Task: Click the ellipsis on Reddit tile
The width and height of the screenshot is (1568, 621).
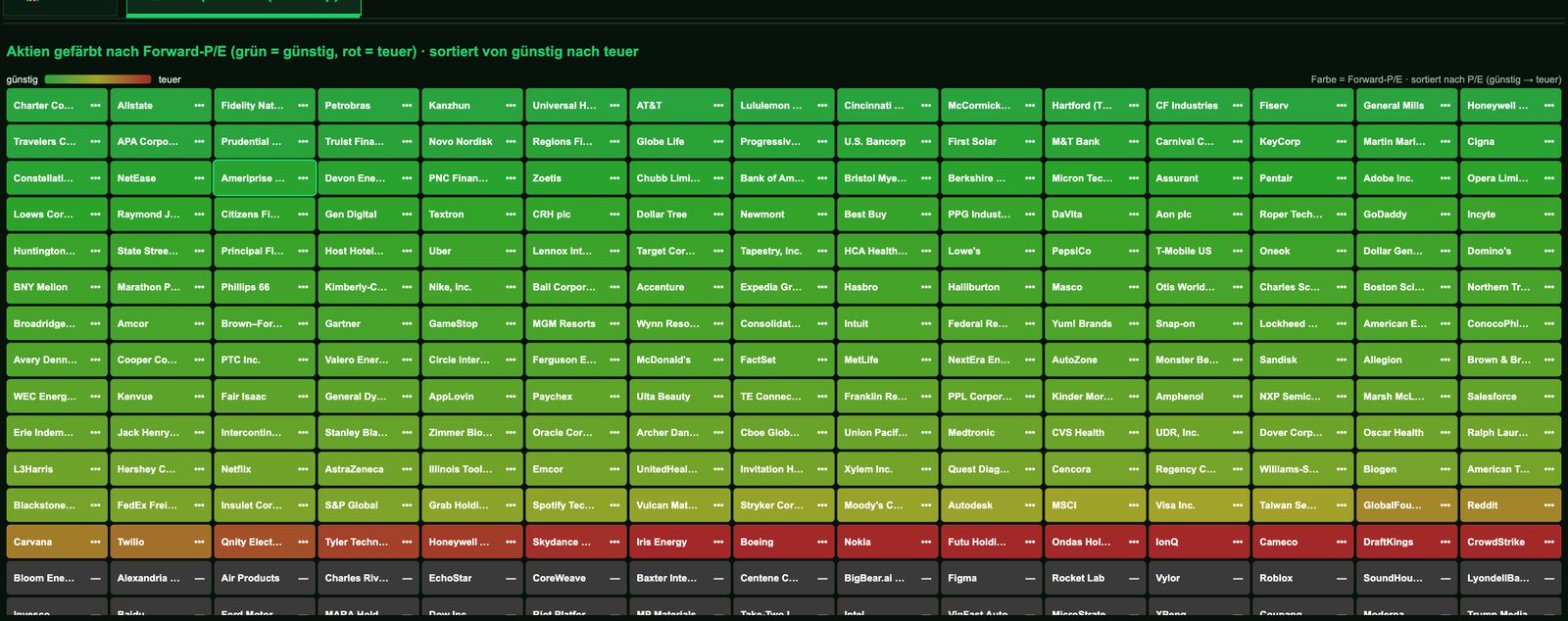Action: pyautogui.click(x=1549, y=505)
